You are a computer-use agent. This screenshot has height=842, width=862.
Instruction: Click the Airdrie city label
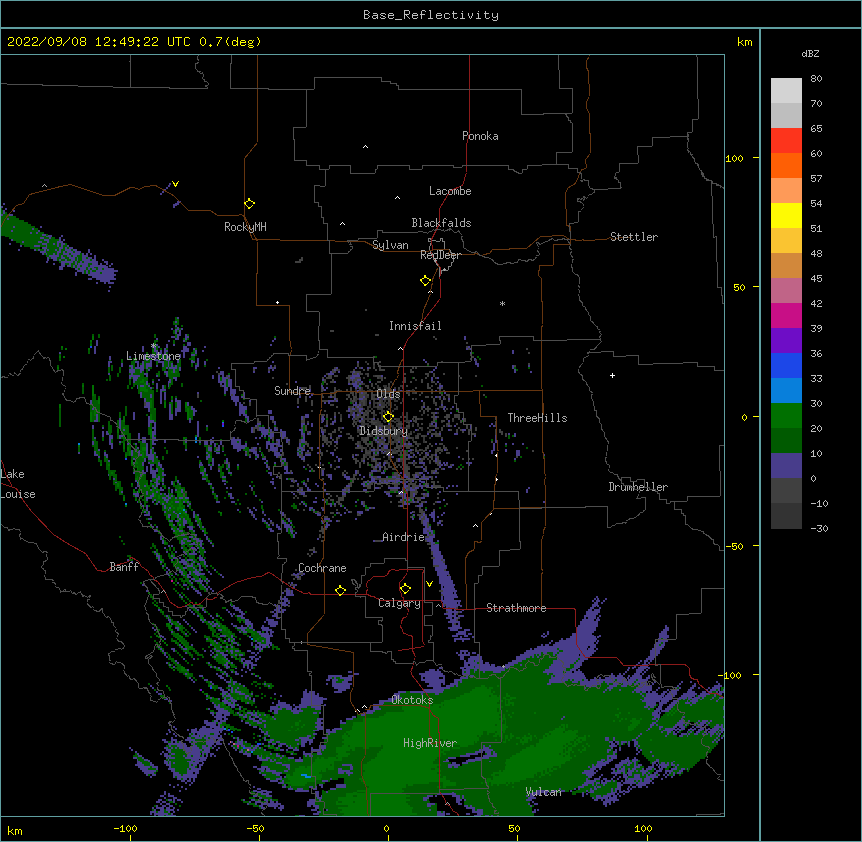coord(403,537)
